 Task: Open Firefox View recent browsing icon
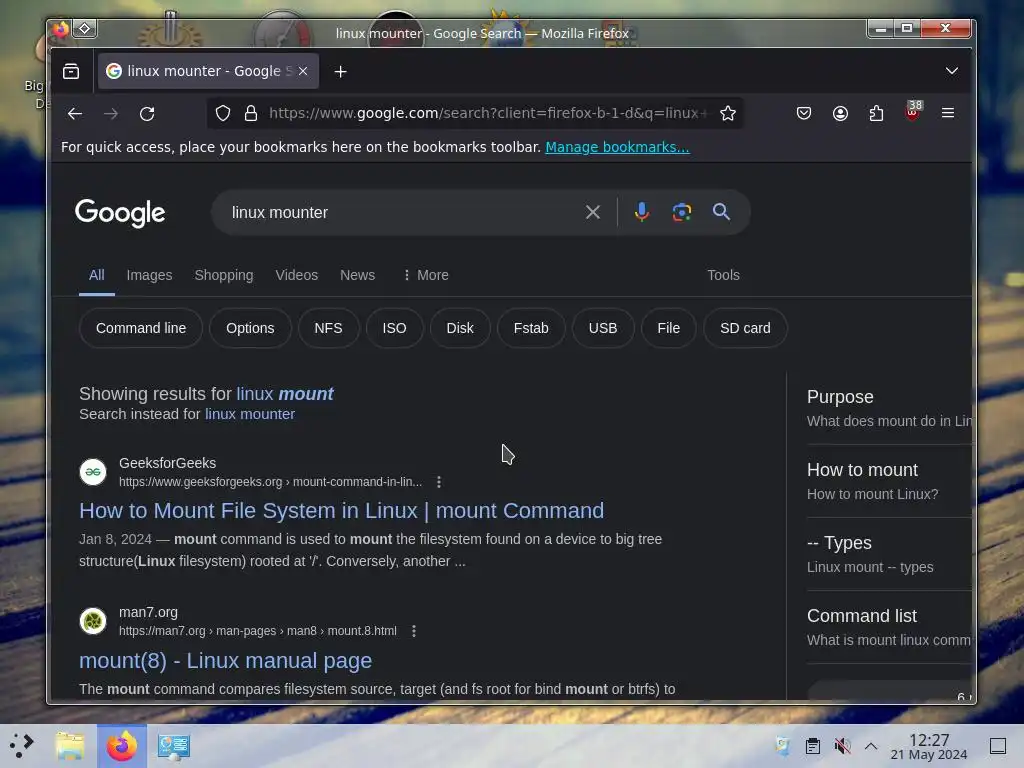(71, 71)
